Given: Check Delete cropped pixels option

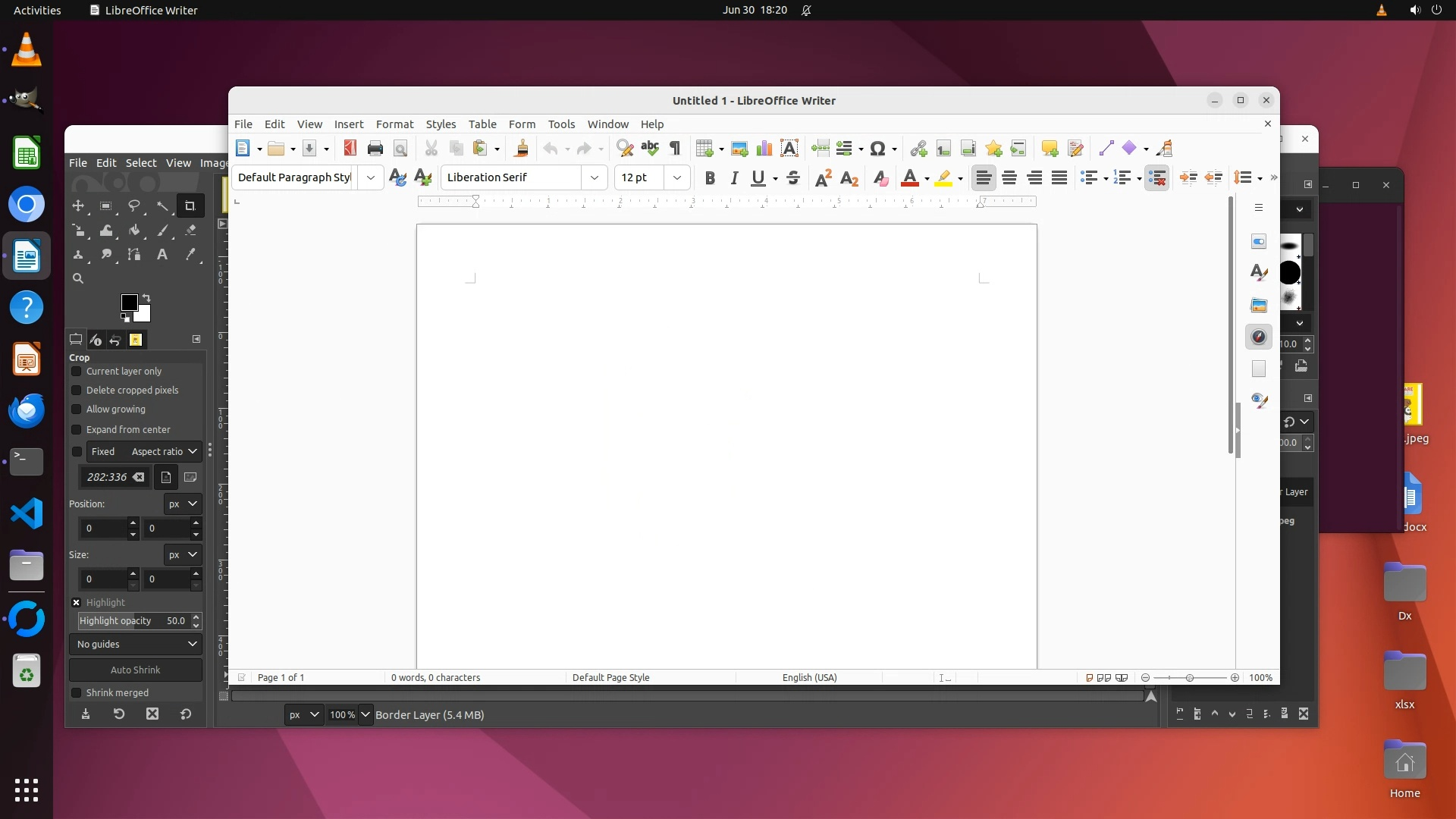Looking at the screenshot, I should pyautogui.click(x=77, y=391).
